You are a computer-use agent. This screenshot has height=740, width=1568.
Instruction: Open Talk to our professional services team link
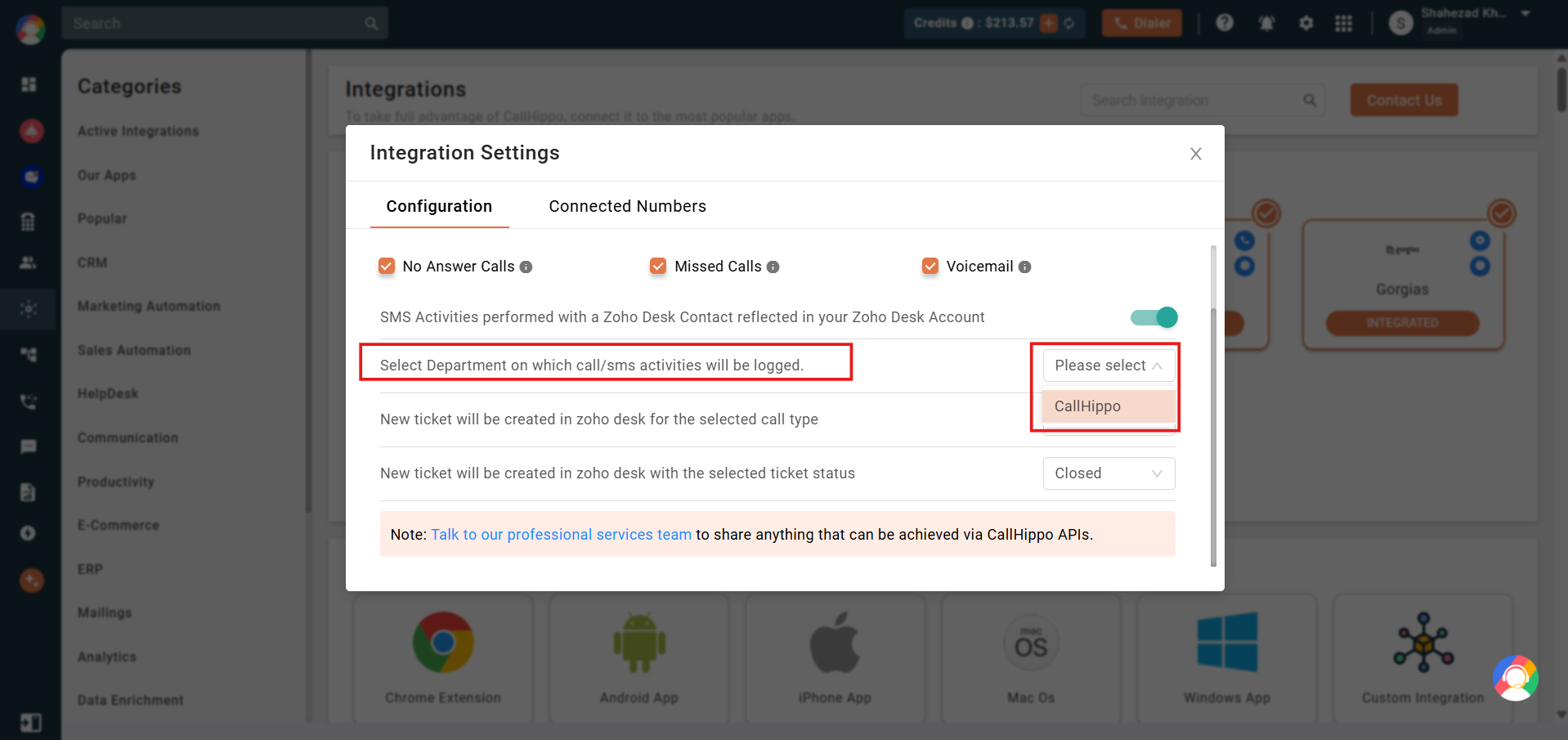pyautogui.click(x=561, y=534)
